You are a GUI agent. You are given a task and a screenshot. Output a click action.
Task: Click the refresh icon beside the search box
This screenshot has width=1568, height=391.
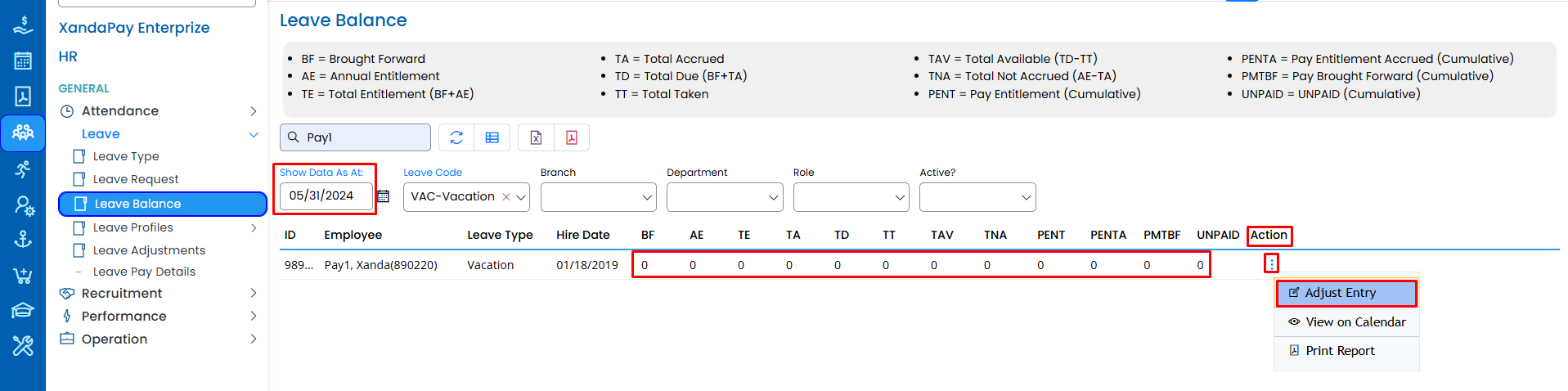456,137
